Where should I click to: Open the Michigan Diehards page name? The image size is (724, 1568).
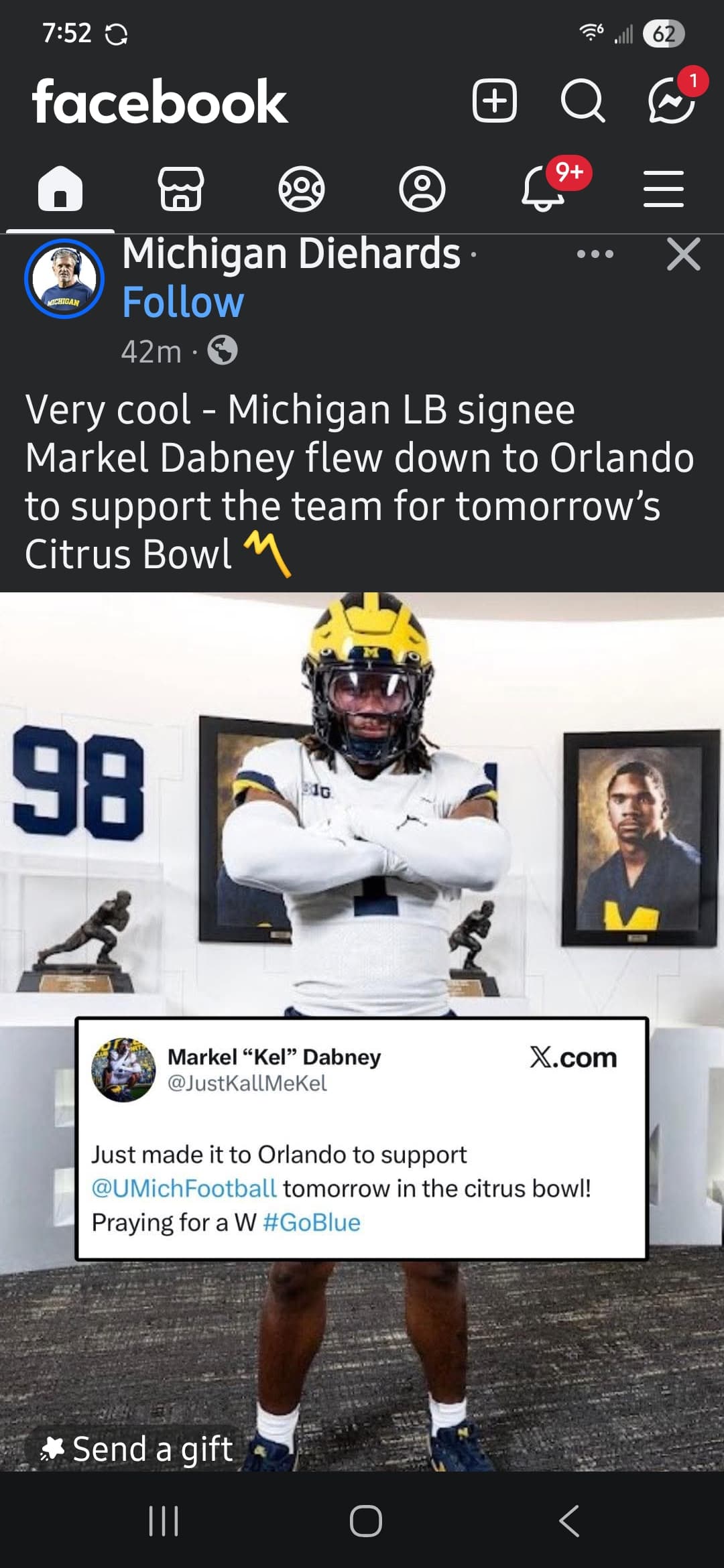coord(292,253)
